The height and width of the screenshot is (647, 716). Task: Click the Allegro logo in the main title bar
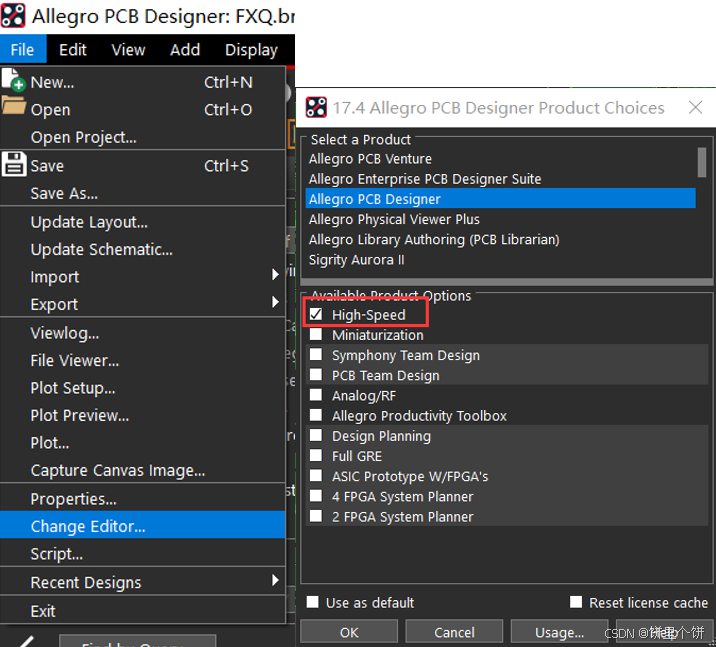13,16
